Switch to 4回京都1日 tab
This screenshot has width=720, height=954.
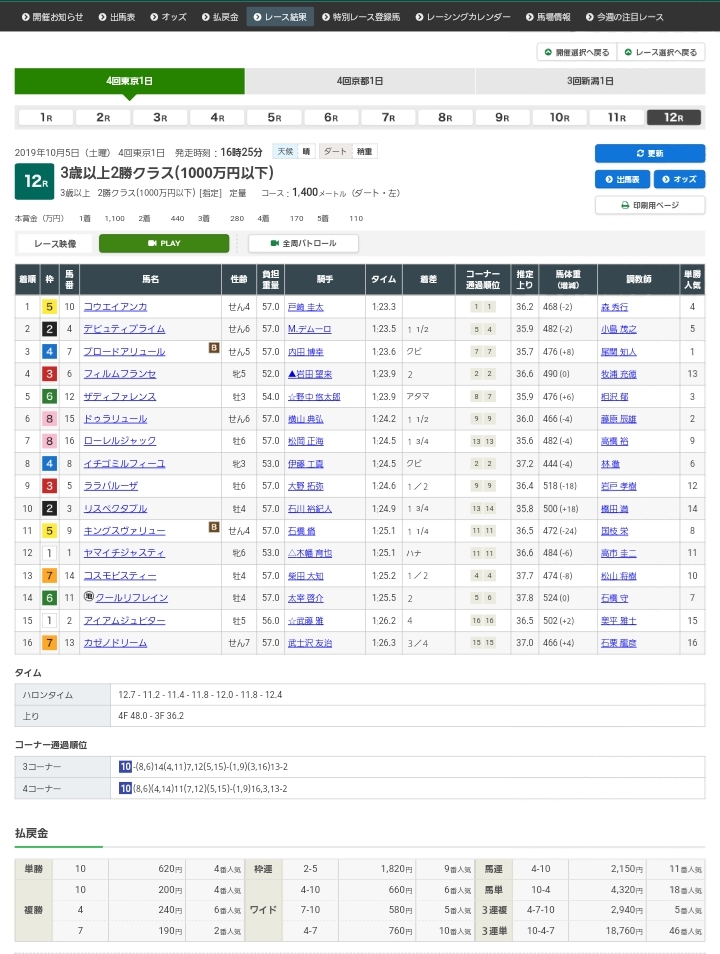click(360, 81)
